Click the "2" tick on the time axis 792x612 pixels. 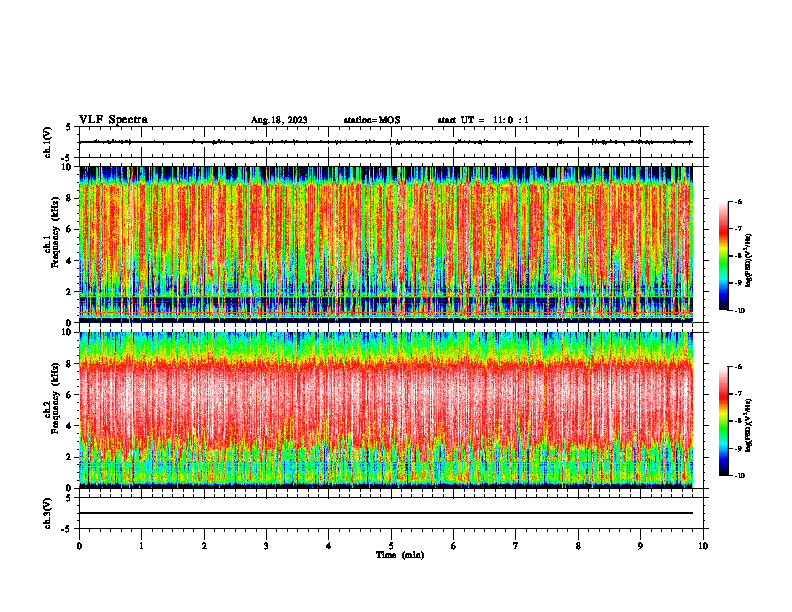(204, 546)
